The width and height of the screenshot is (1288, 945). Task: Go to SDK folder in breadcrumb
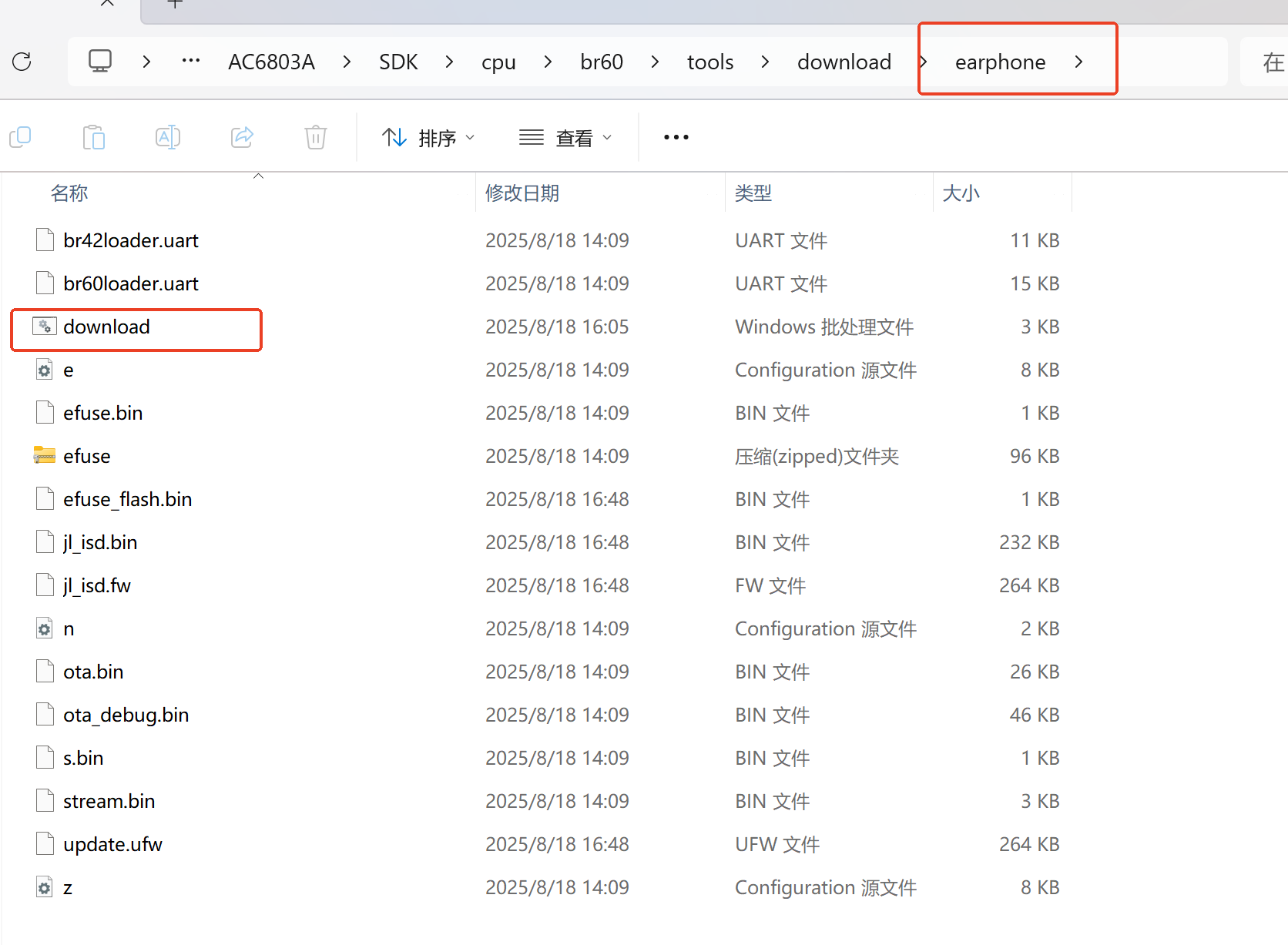398,62
